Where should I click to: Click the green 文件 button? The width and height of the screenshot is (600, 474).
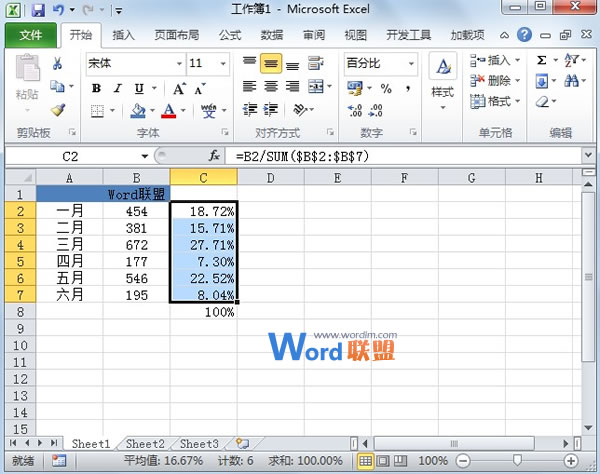tap(31, 35)
